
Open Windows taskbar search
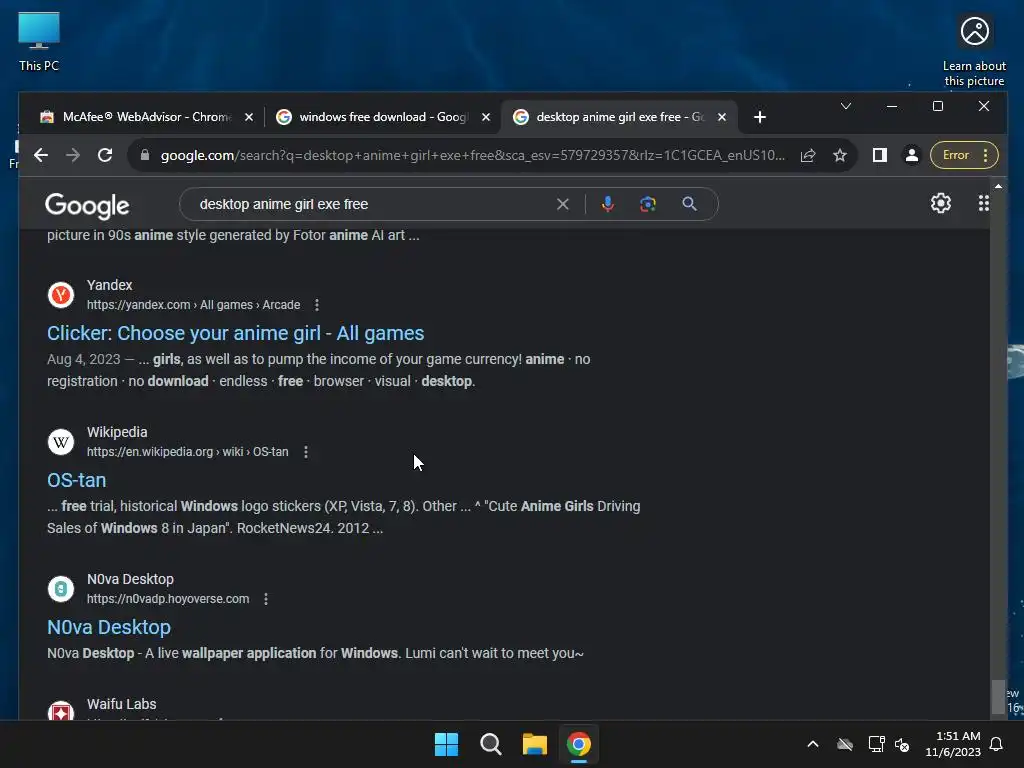(490, 744)
